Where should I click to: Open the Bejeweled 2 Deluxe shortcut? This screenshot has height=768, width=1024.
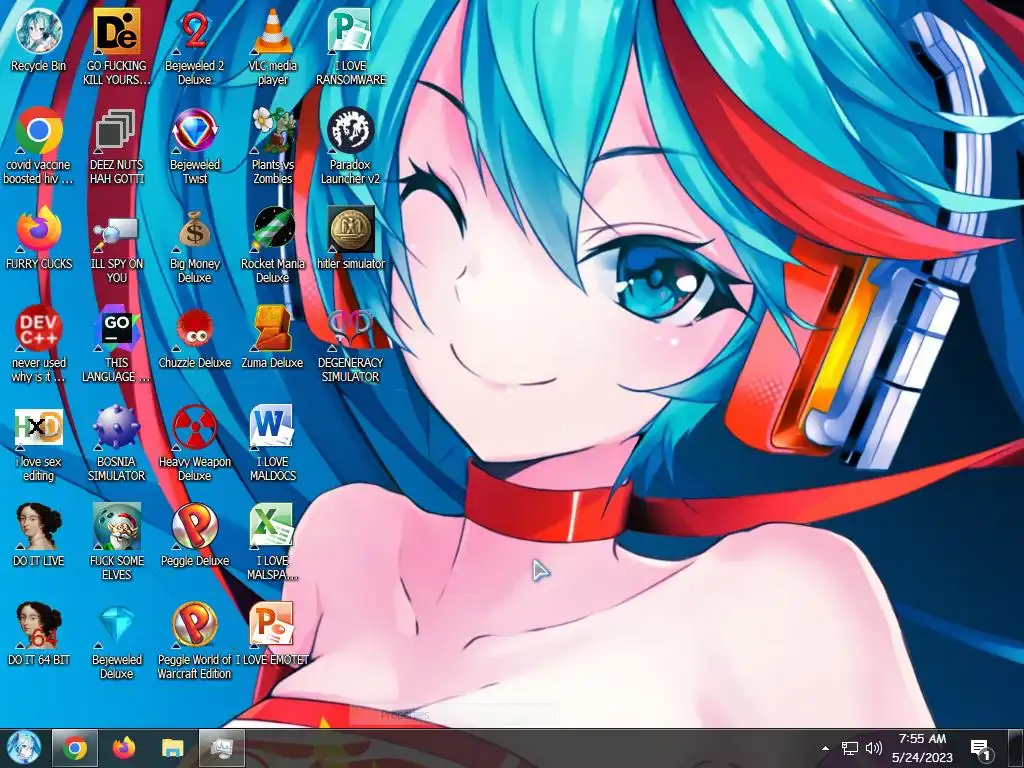tap(195, 46)
